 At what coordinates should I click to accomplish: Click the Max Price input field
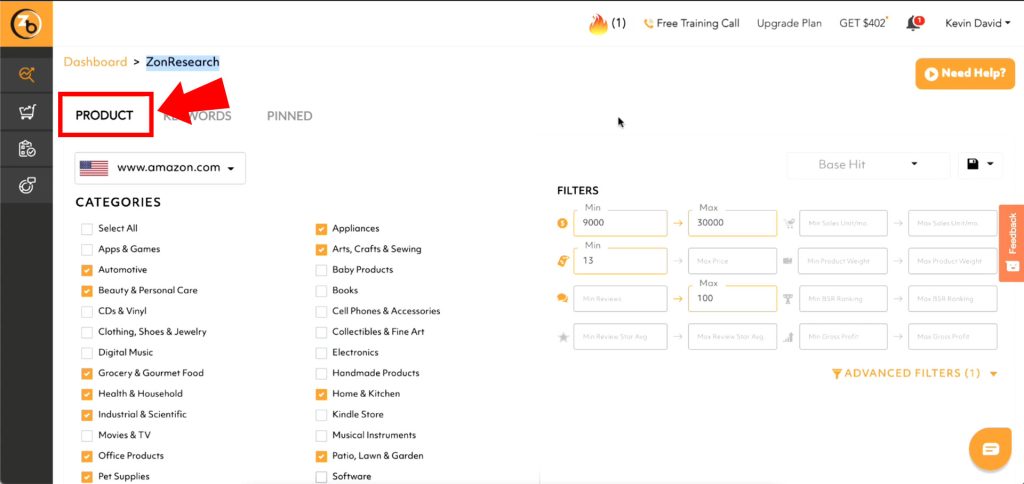732,261
